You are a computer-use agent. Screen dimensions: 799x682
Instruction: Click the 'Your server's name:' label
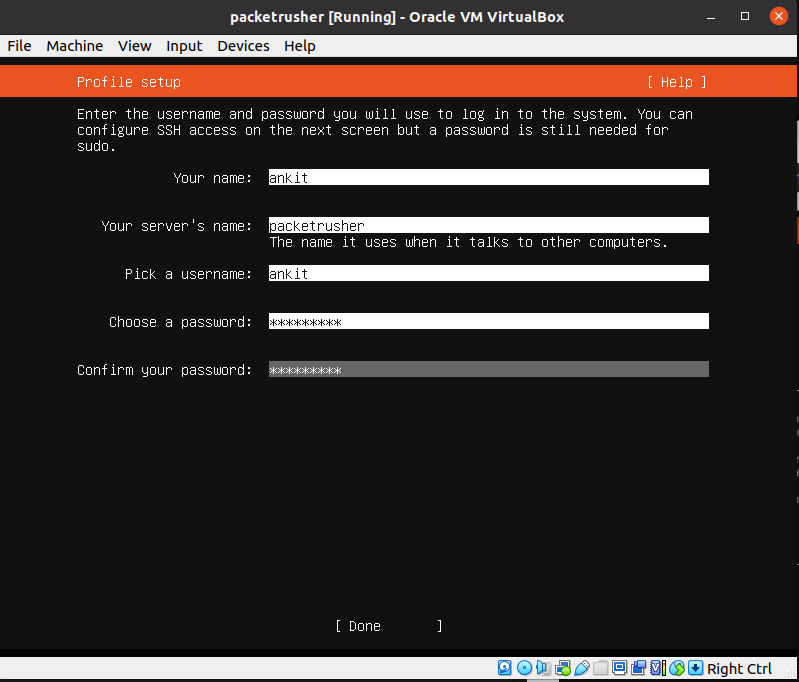coord(176,226)
